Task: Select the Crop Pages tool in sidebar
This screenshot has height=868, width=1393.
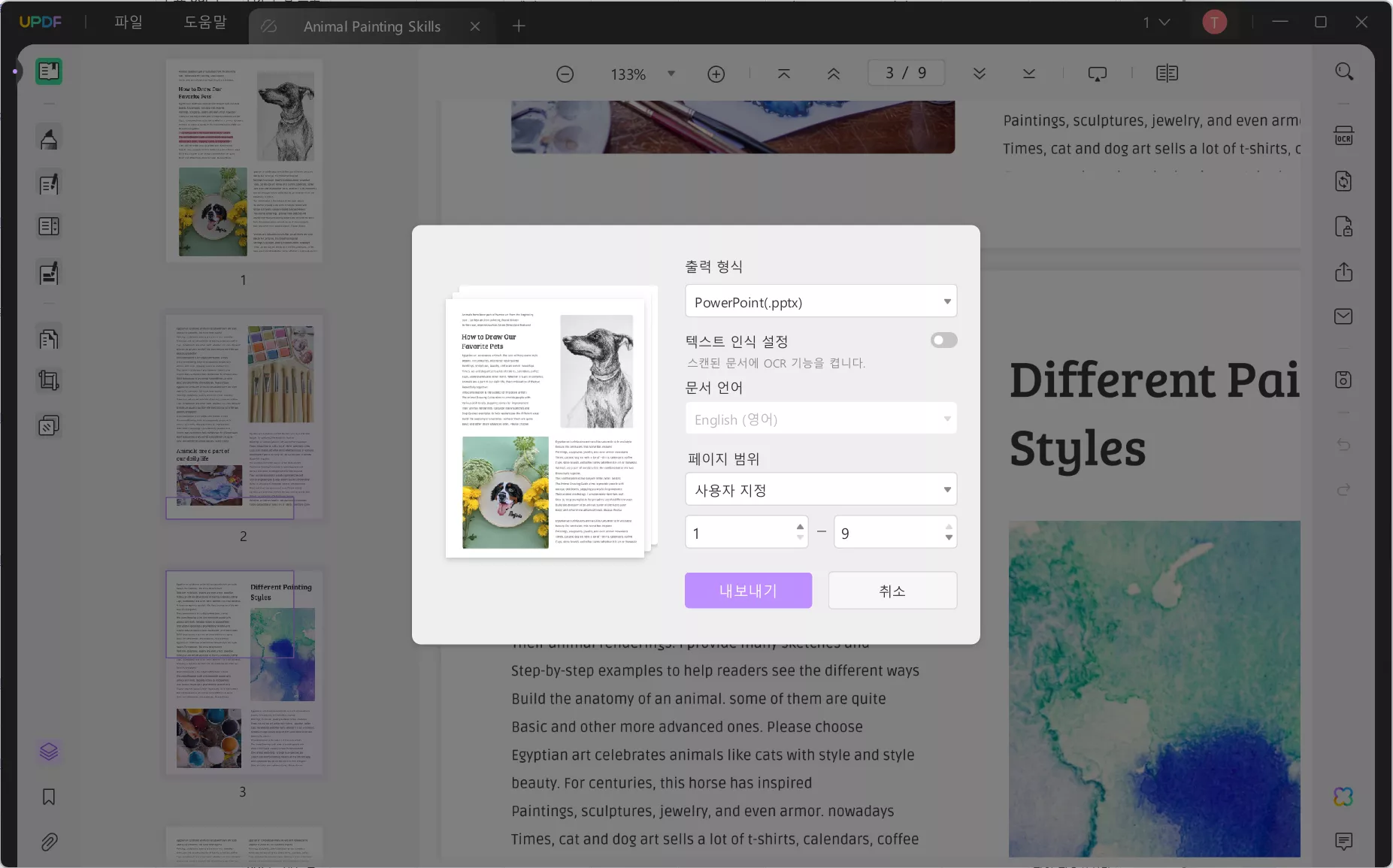Action: coord(49,380)
